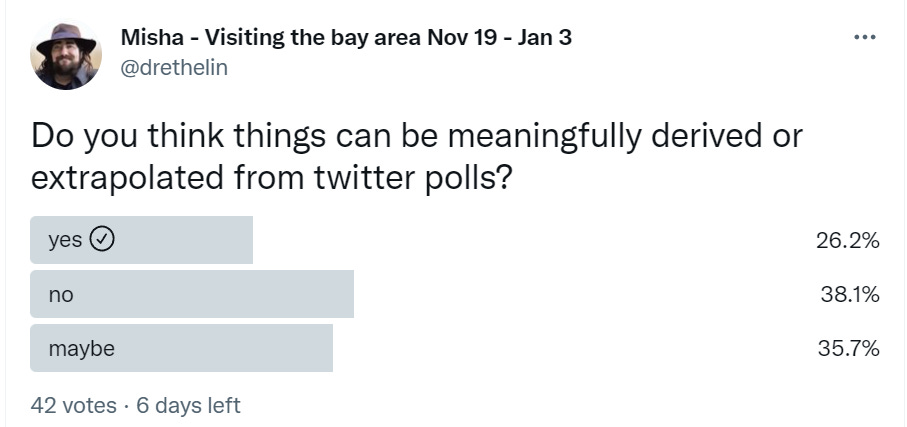Click the 26.2% result for yes
Image resolution: width=907 pixels, height=427 pixels.
[x=847, y=241]
